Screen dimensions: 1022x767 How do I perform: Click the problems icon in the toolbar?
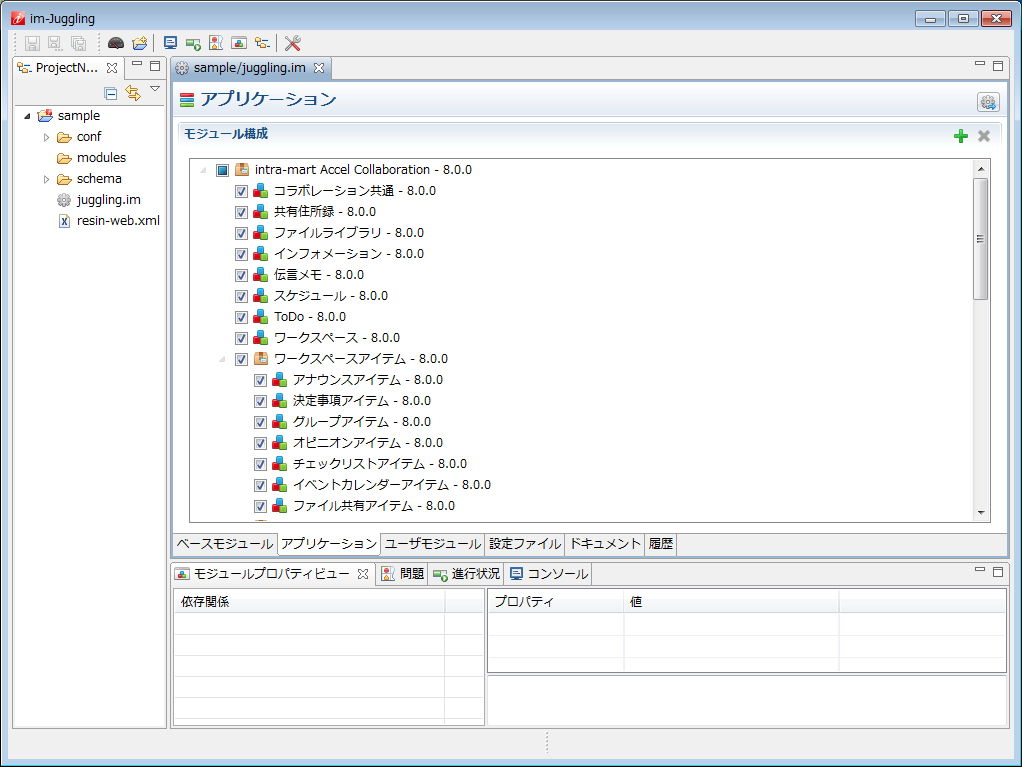[x=216, y=43]
